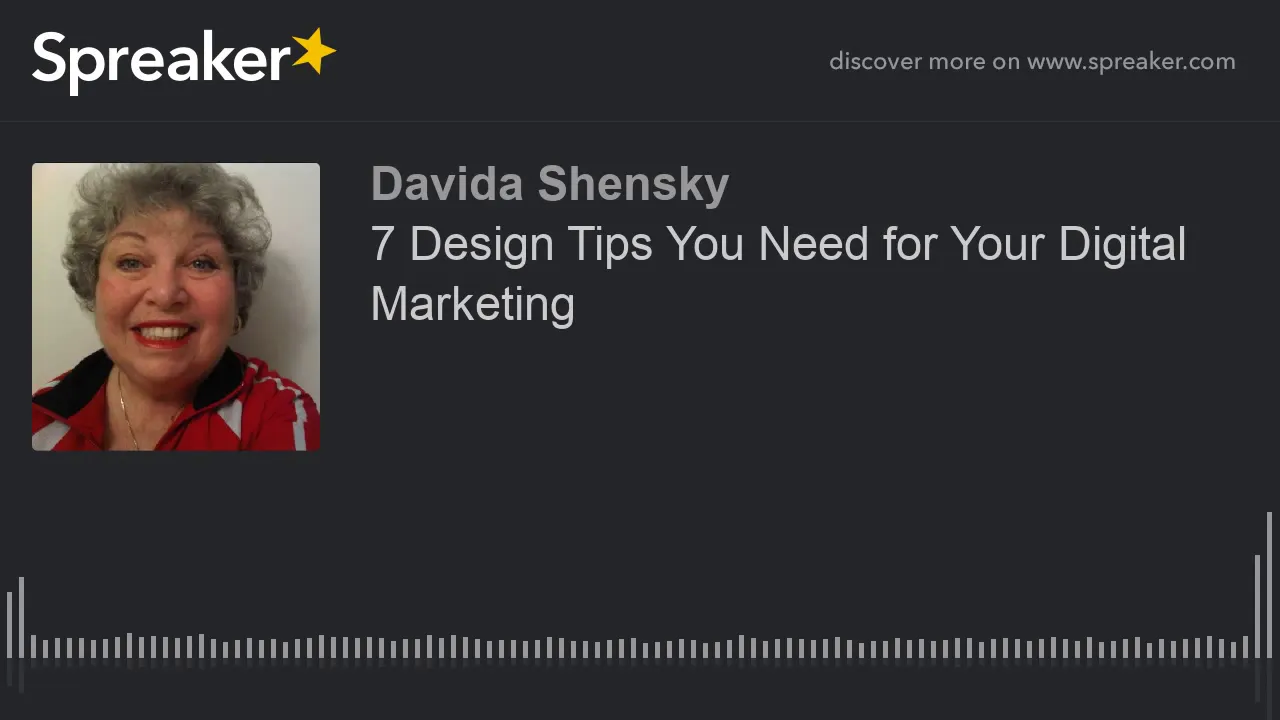Click the very first waveform bar on the left
Screen dimensions: 1280x720
[x=9, y=625]
